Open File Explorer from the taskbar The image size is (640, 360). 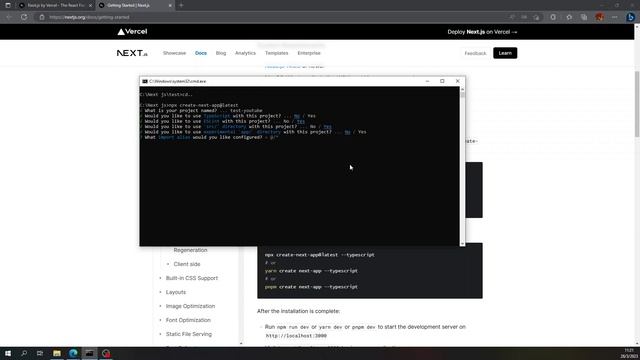click(57, 353)
